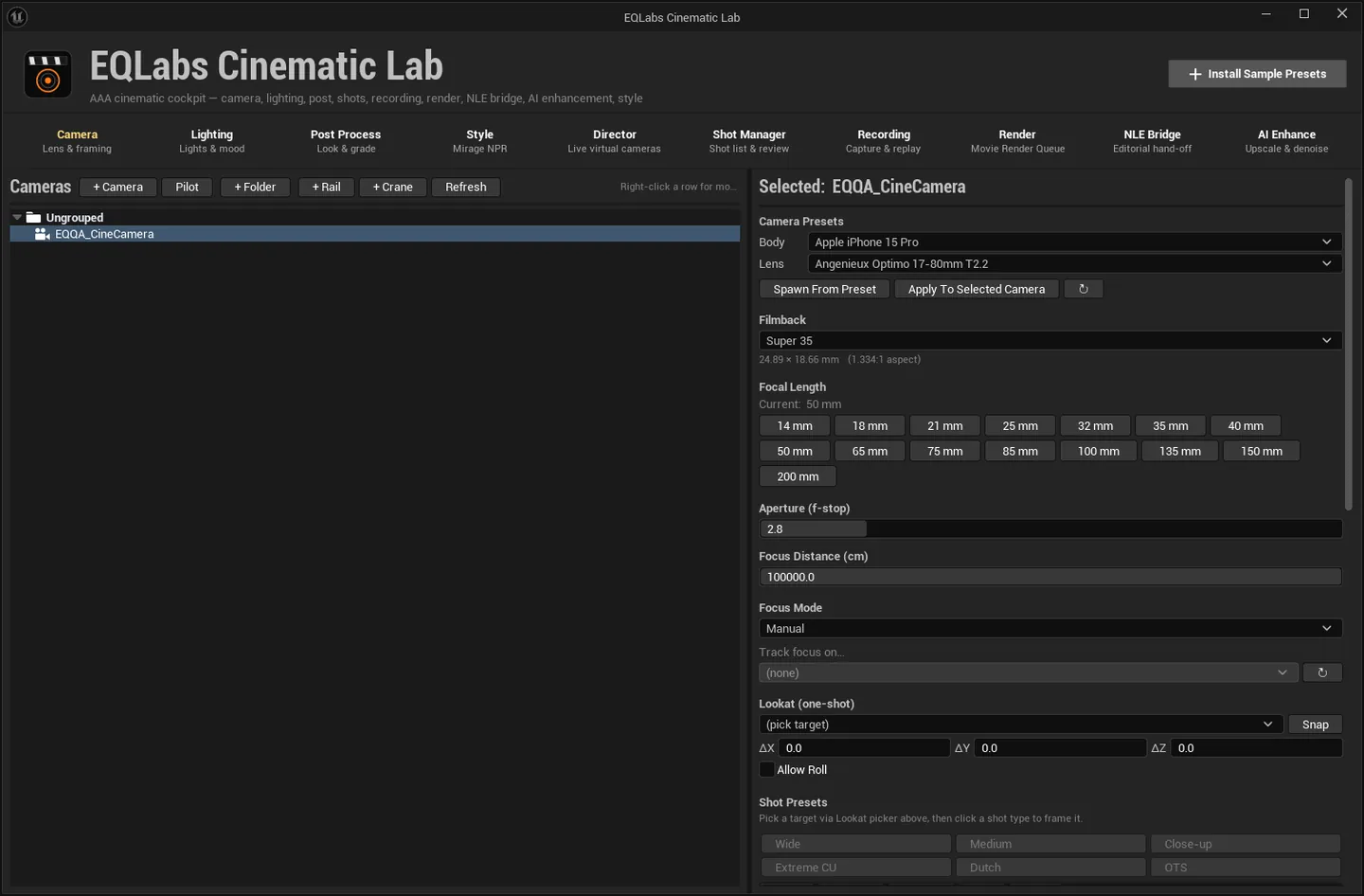Image resolution: width=1364 pixels, height=896 pixels.
Task: Click the camera icon of EQQA_CineCamera row
Action: tap(42, 234)
